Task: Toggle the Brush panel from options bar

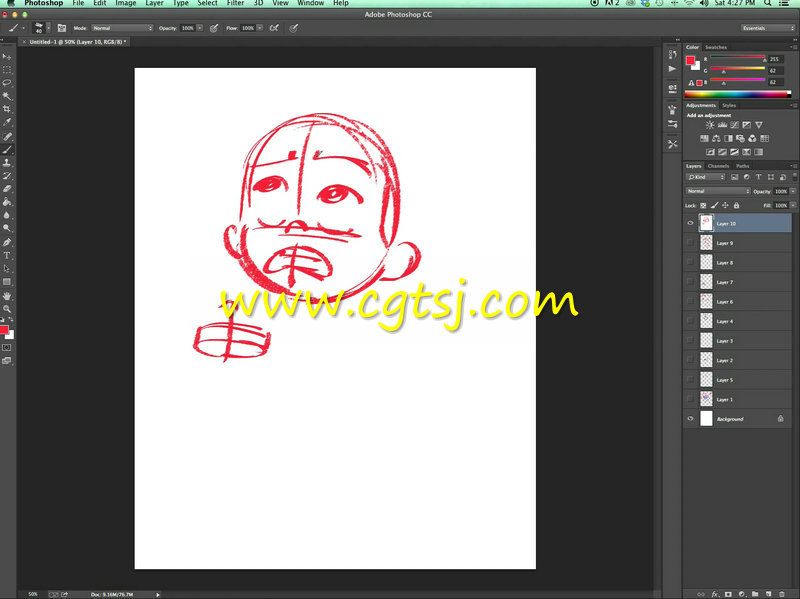Action: point(62,28)
